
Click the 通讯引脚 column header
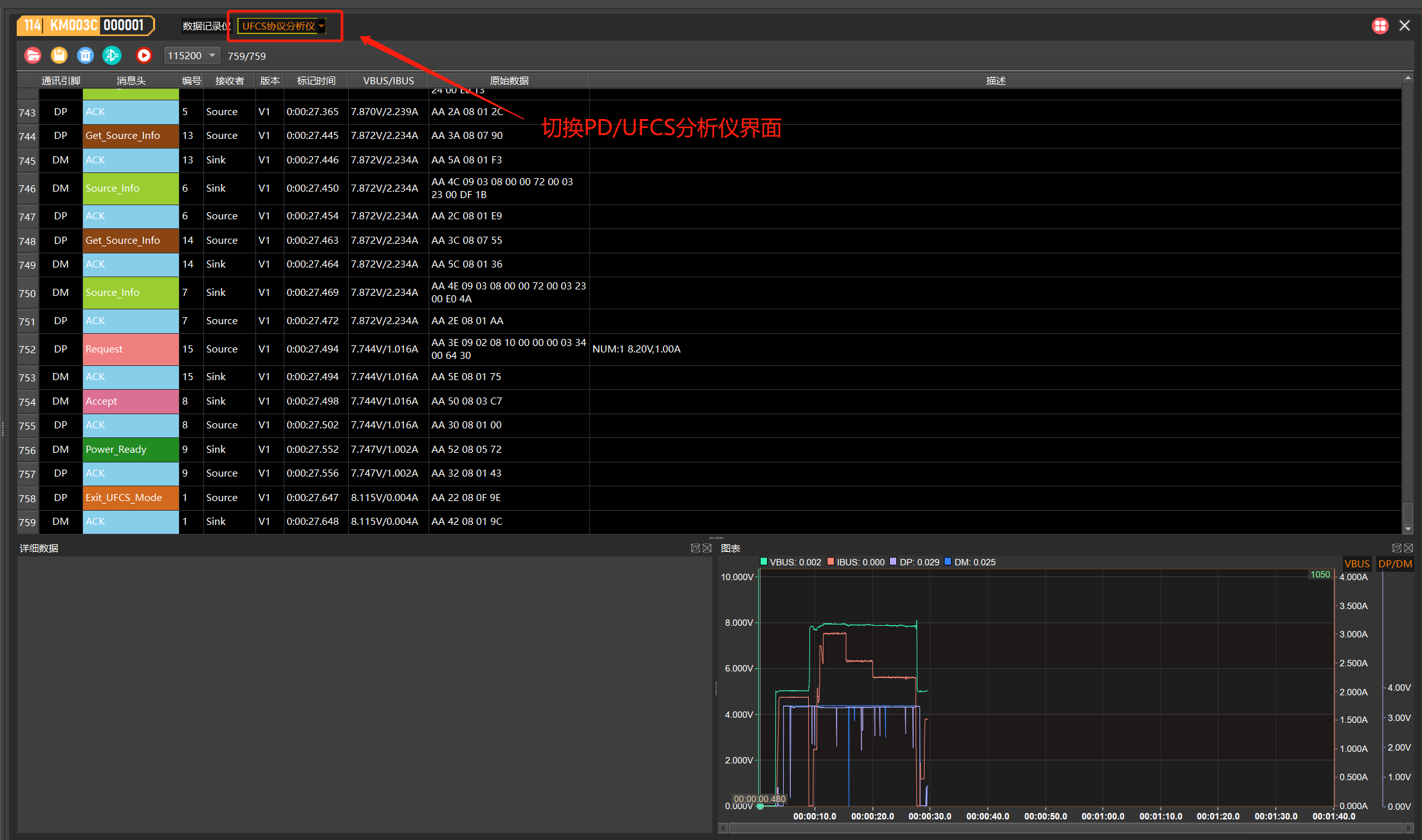(61, 81)
